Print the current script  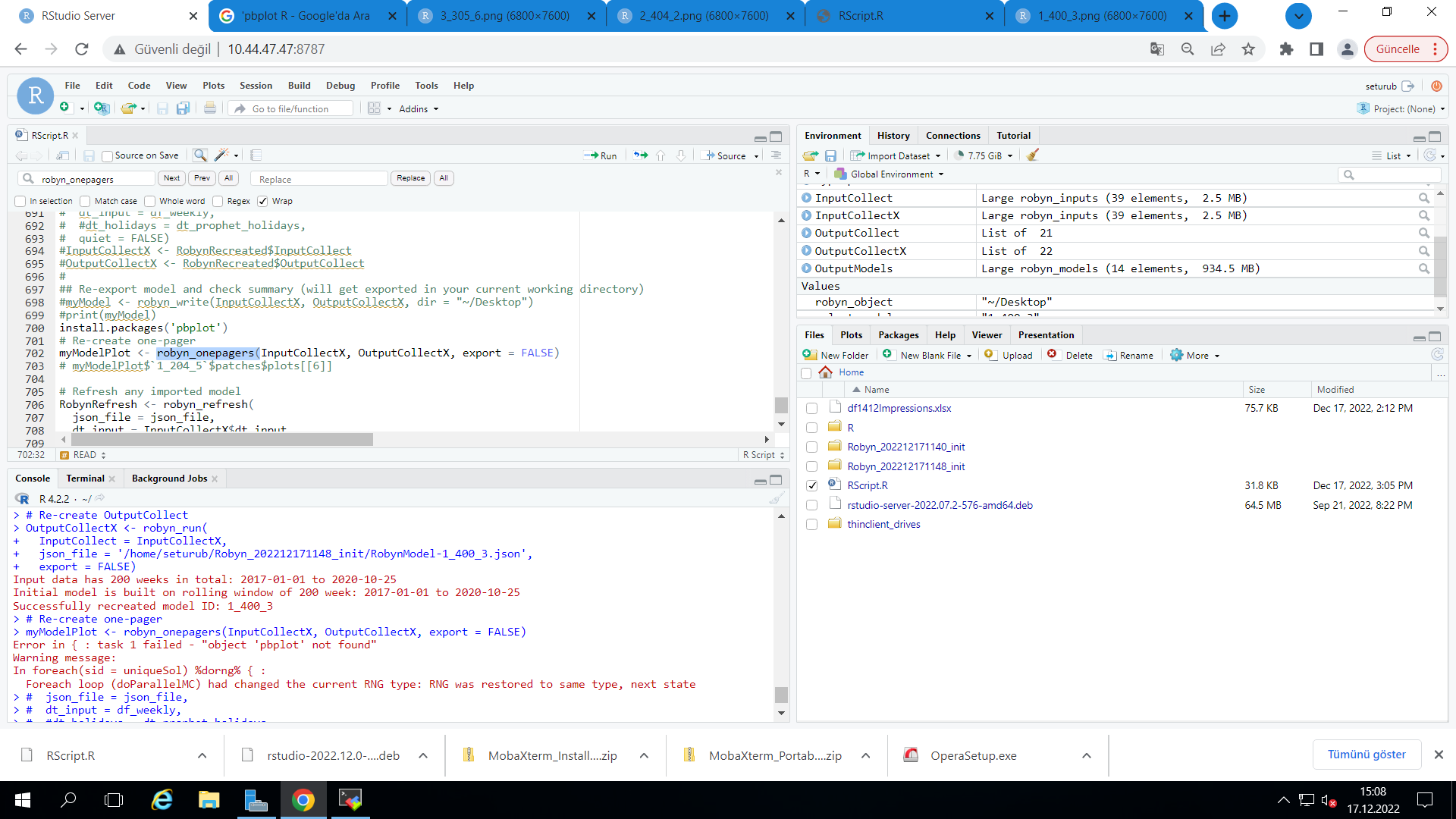click(209, 108)
